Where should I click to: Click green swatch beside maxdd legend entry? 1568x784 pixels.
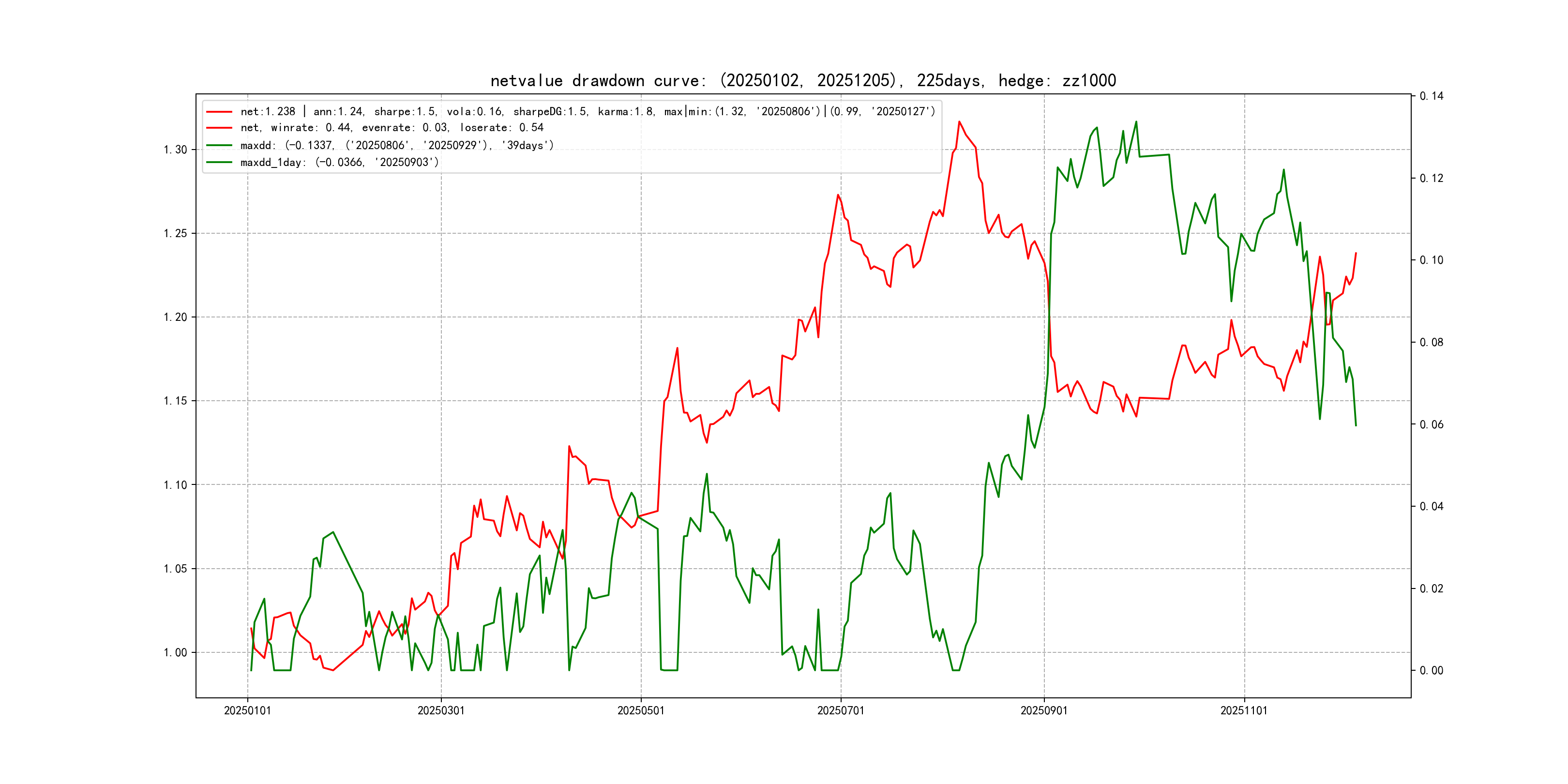(x=219, y=146)
